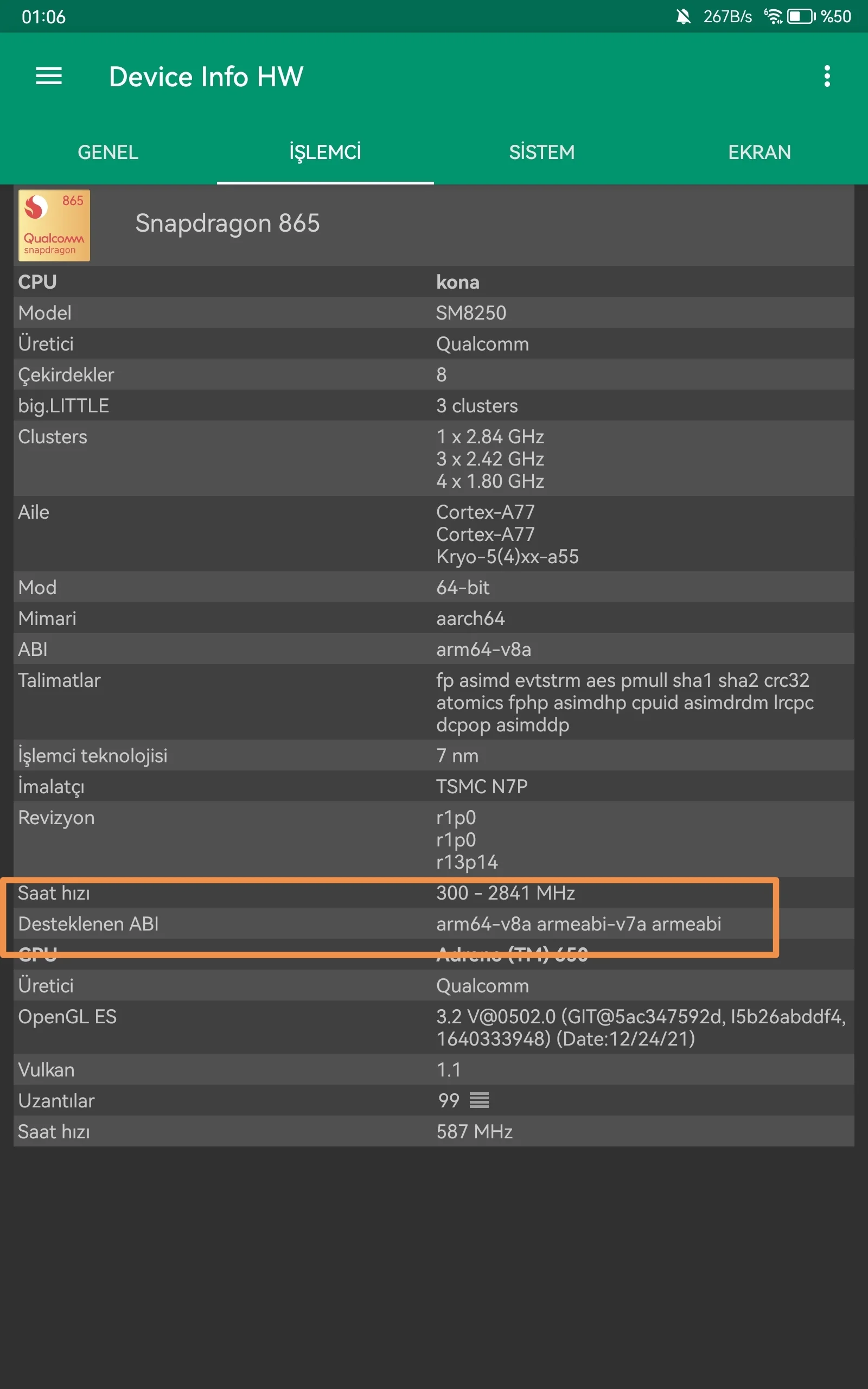Tap the İmalatçı TSMC N7P row
Screen dimensions: 868x1389
click(x=433, y=786)
